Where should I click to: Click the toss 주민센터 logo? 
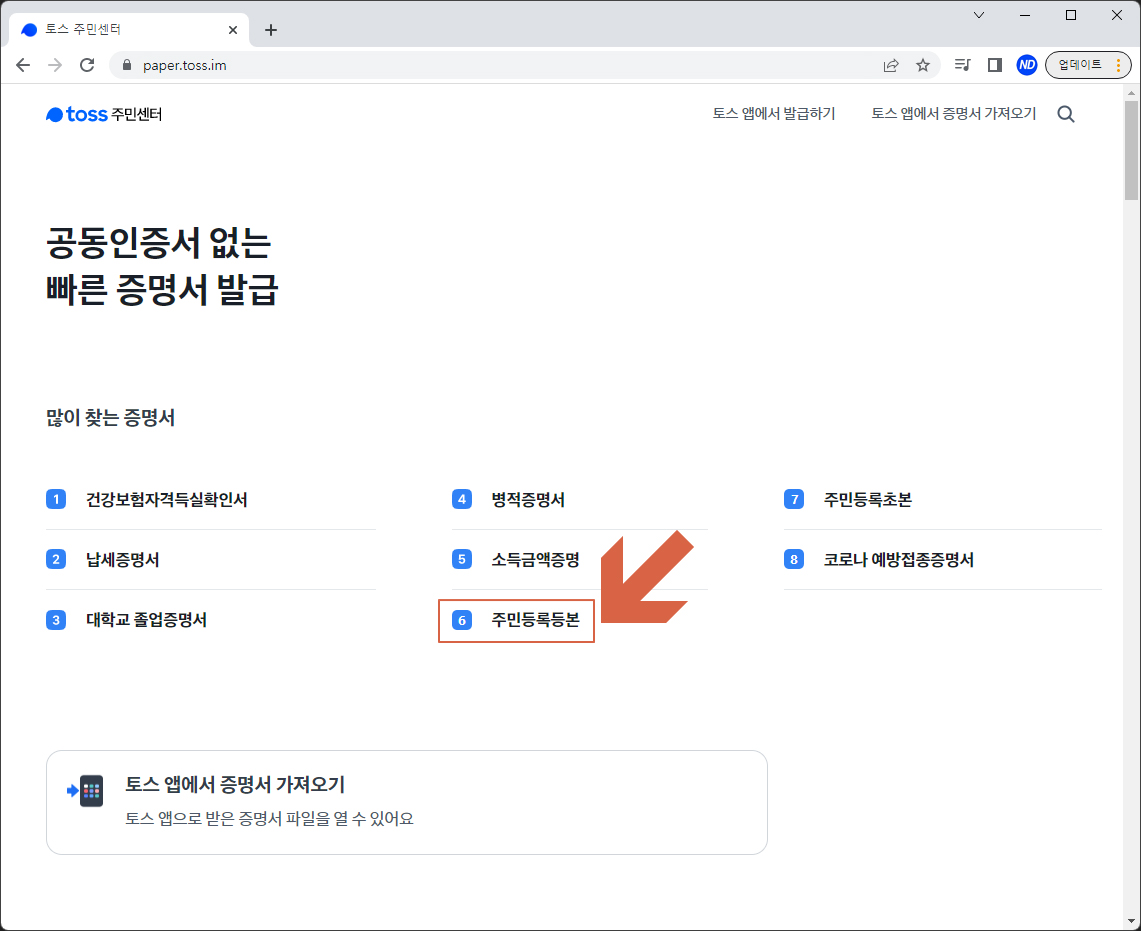(x=104, y=114)
